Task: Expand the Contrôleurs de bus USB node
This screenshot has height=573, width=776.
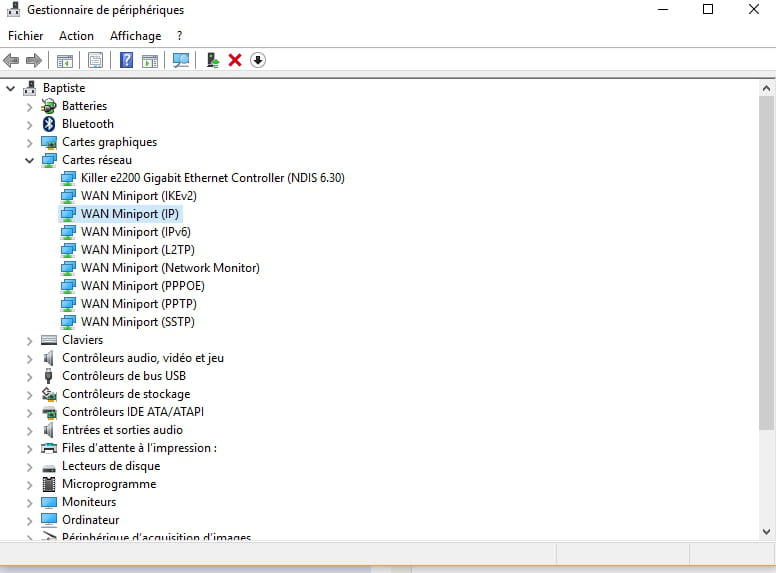Action: click(29, 376)
